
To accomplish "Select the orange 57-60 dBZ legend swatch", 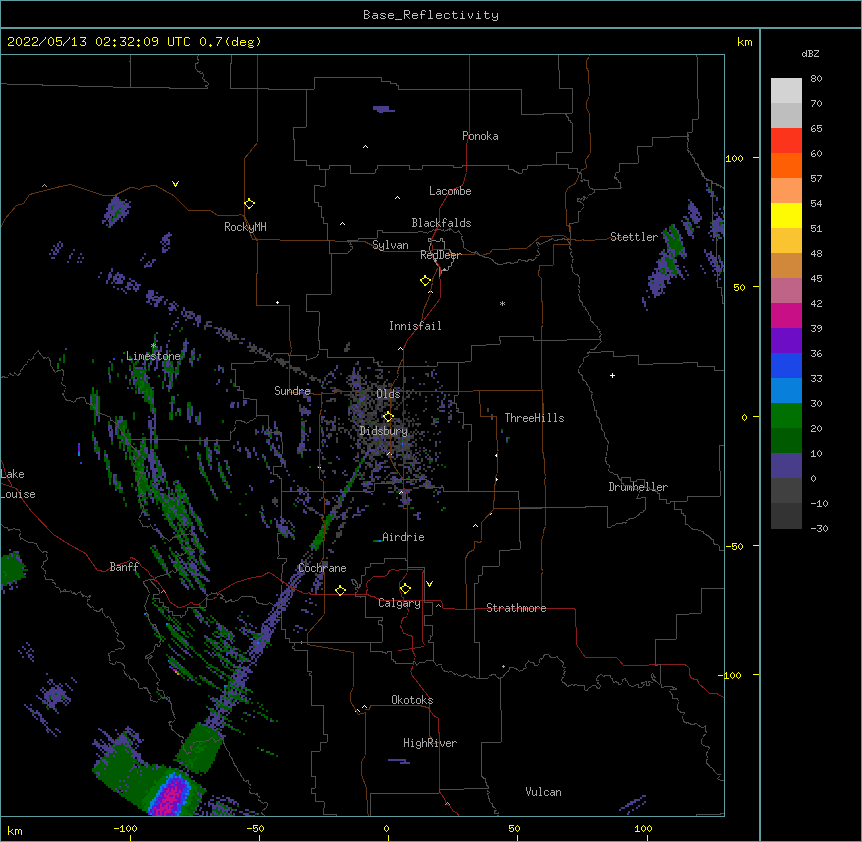I will click(x=786, y=165).
